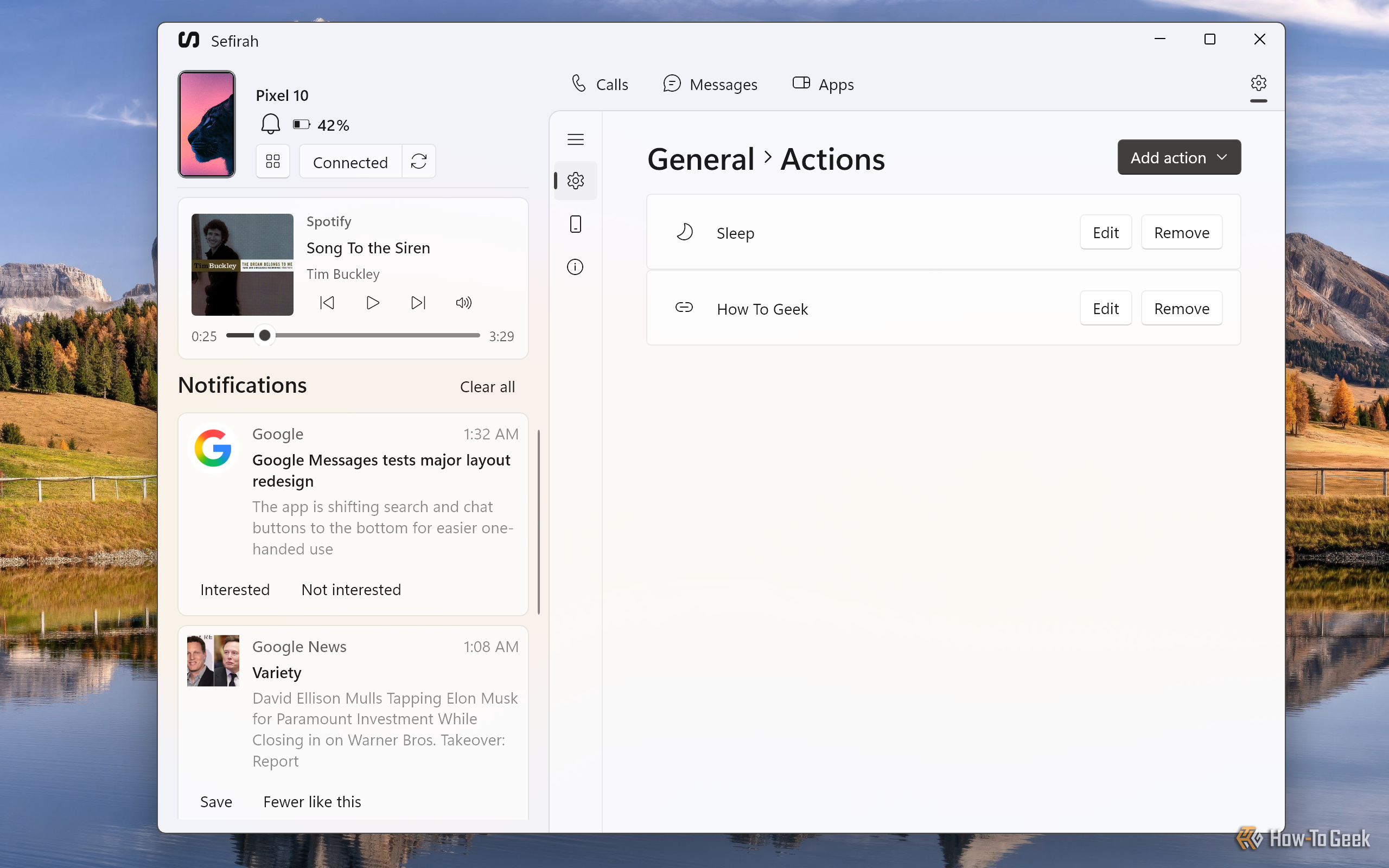Go back to General breadcrumb
The width and height of the screenshot is (1389, 868).
[x=701, y=159]
